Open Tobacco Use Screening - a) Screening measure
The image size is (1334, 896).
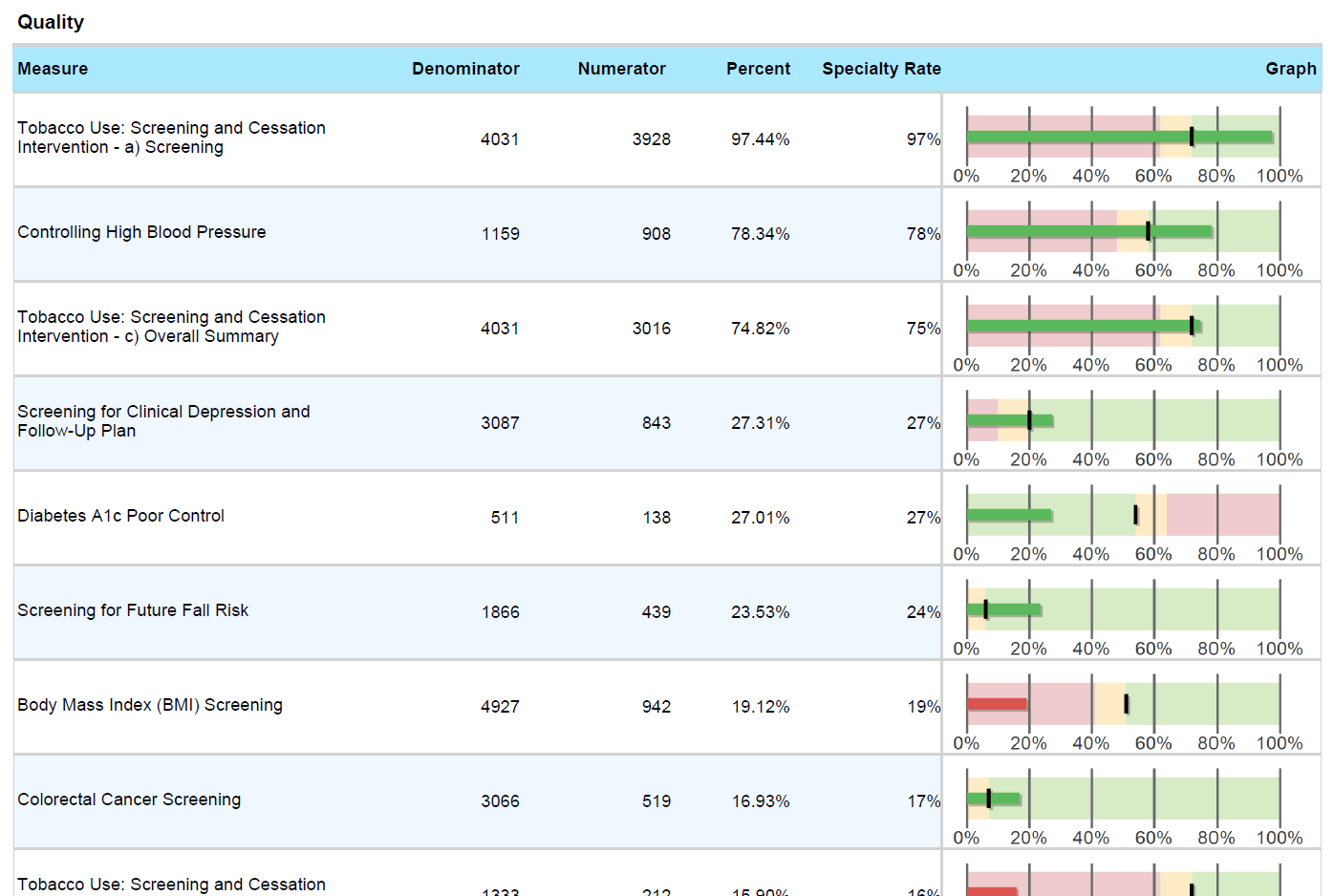pos(171,138)
